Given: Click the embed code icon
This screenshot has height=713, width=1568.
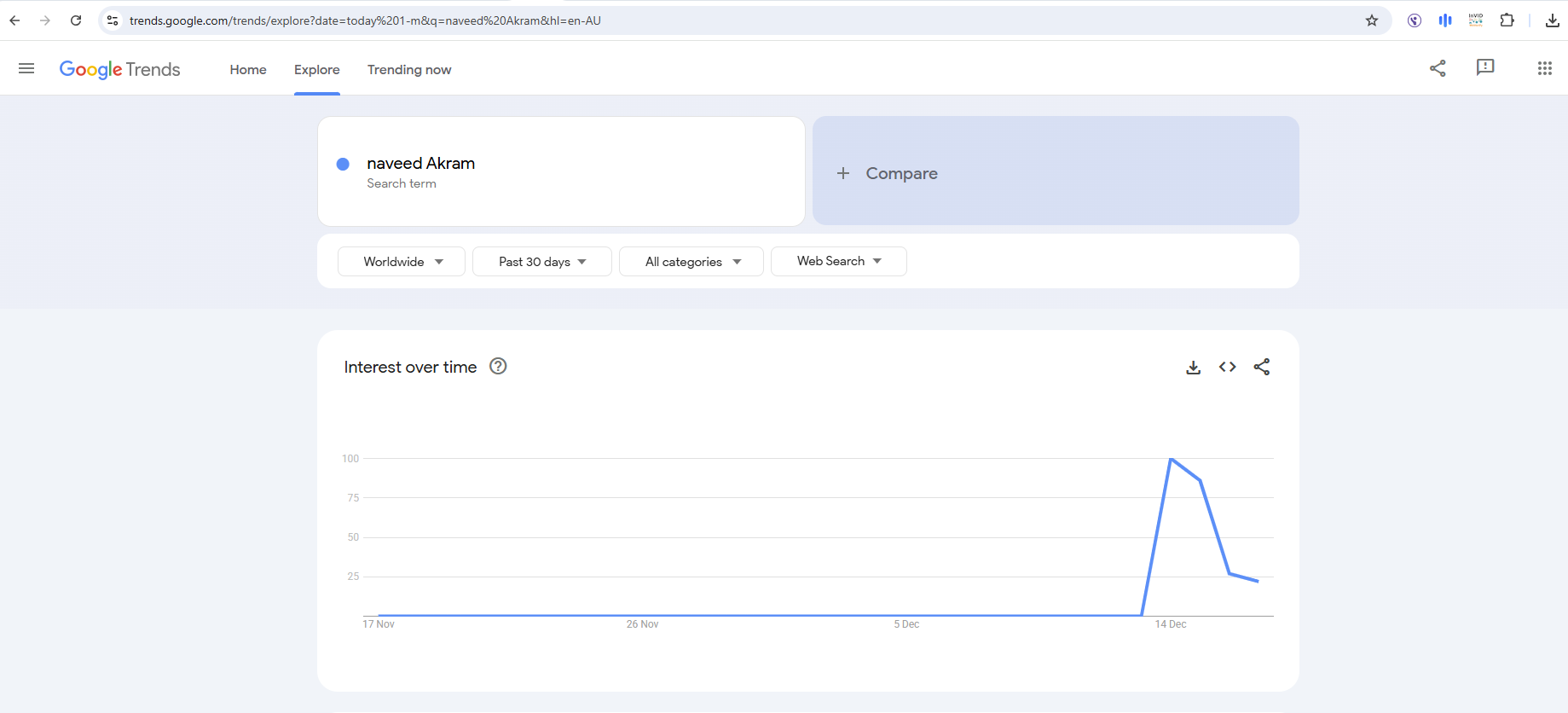Looking at the screenshot, I should [x=1227, y=367].
